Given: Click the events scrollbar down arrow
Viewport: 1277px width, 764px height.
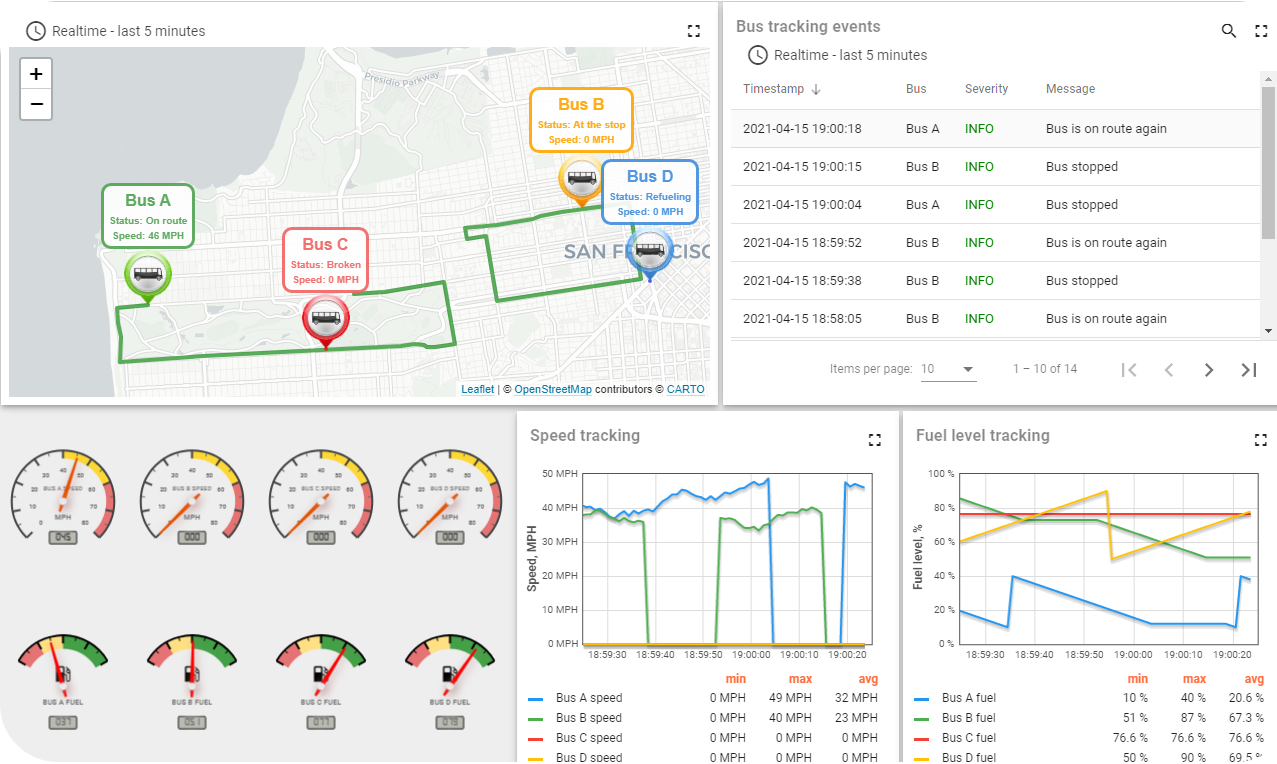Looking at the screenshot, I should [1269, 331].
